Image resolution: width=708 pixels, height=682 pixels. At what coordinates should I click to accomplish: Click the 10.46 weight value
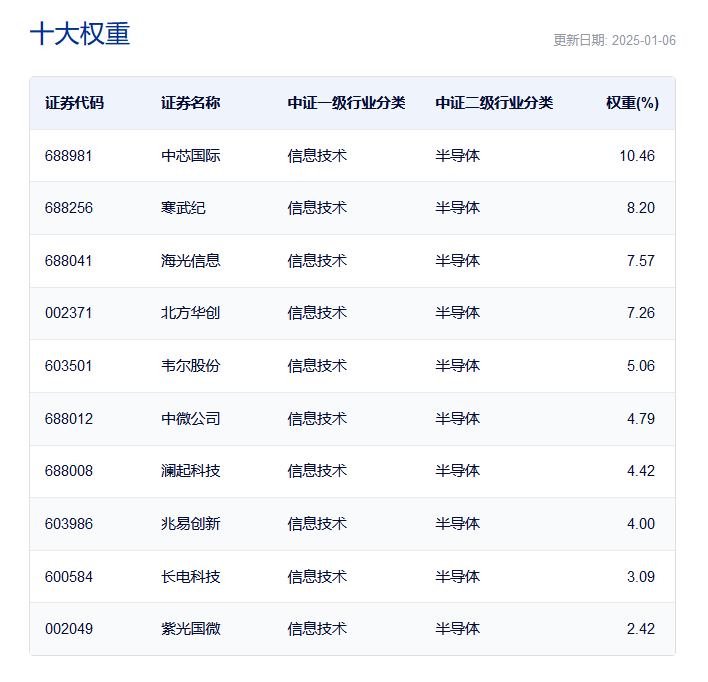(637, 156)
